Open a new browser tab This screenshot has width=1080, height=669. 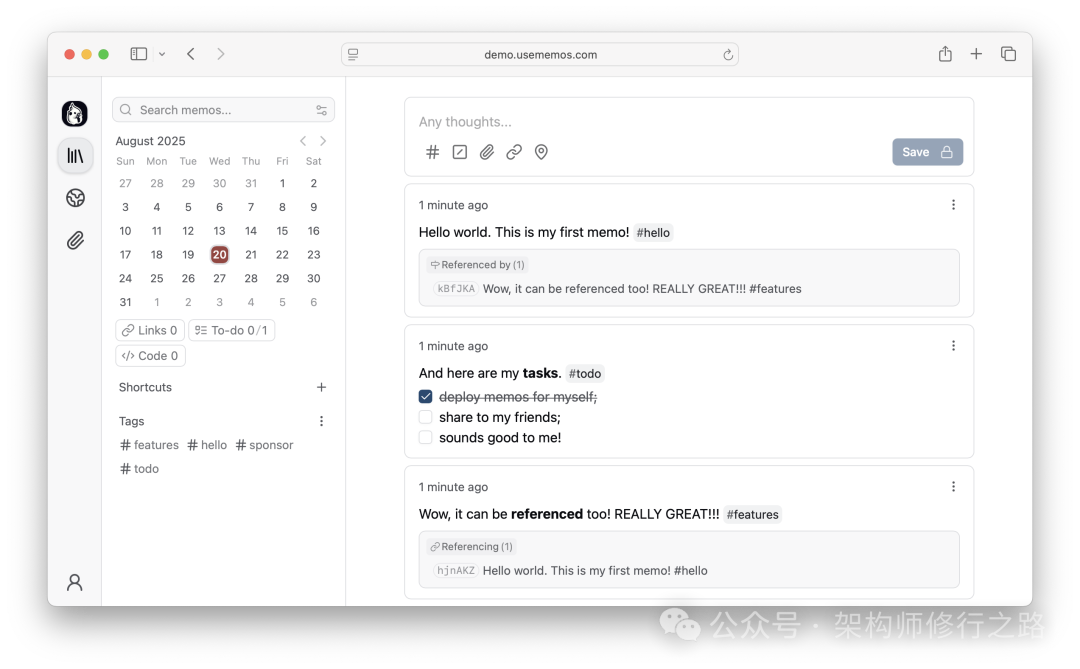tap(976, 54)
